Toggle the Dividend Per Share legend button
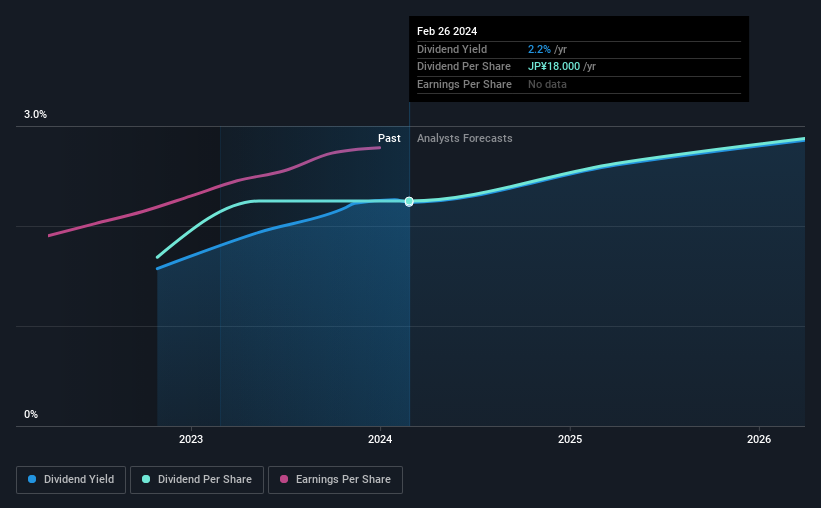 197,480
